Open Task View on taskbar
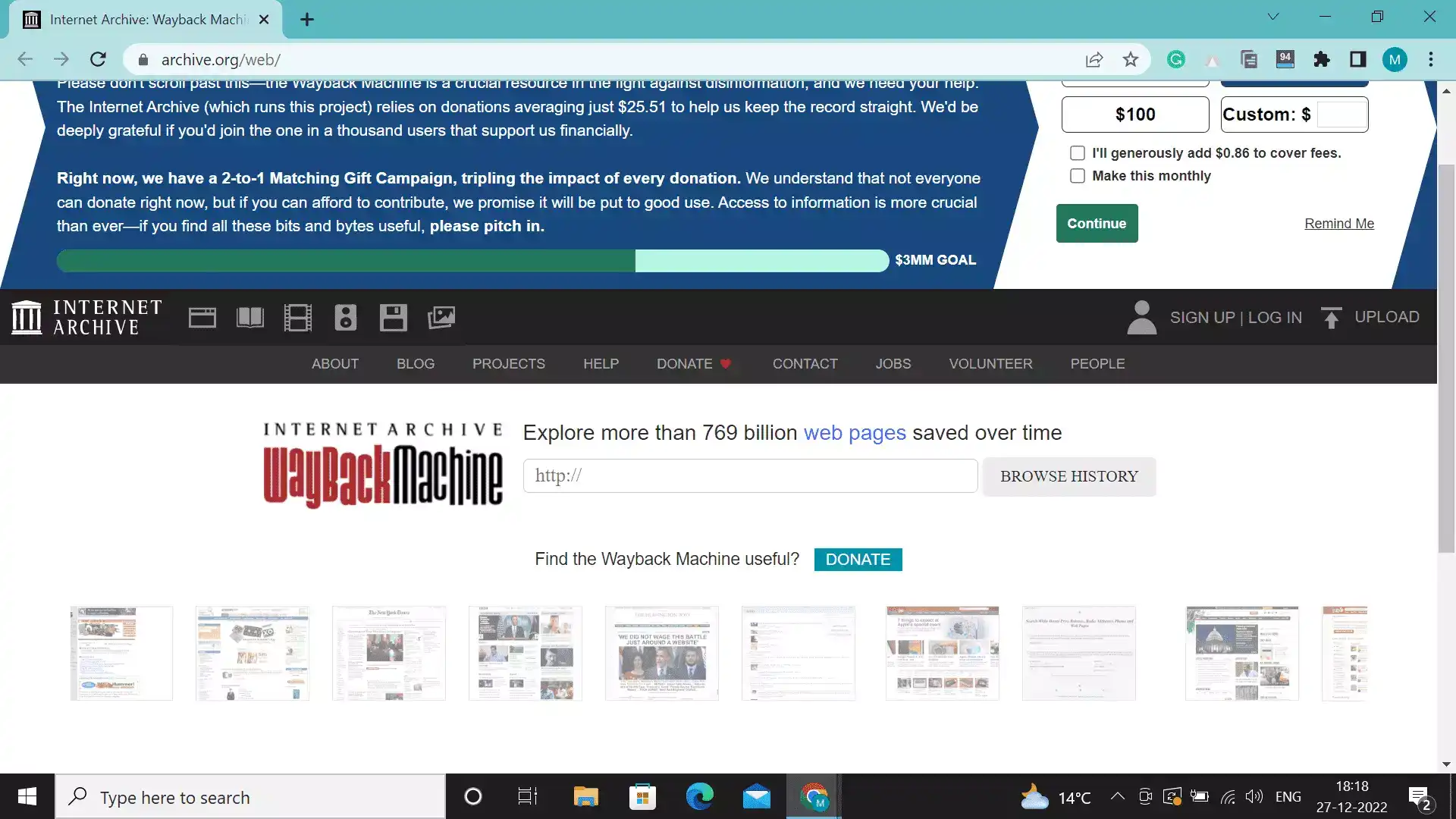The height and width of the screenshot is (819, 1456). (x=528, y=797)
